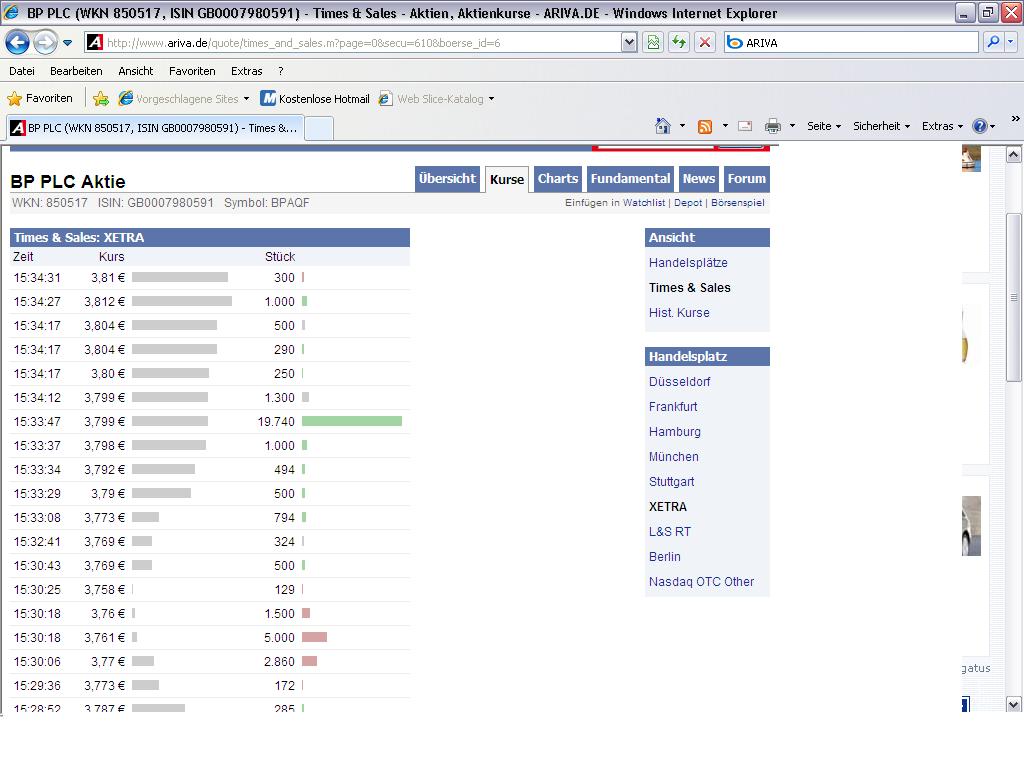Click the 5.000 volume red bar
The height and width of the screenshot is (768, 1024).
(x=315, y=637)
